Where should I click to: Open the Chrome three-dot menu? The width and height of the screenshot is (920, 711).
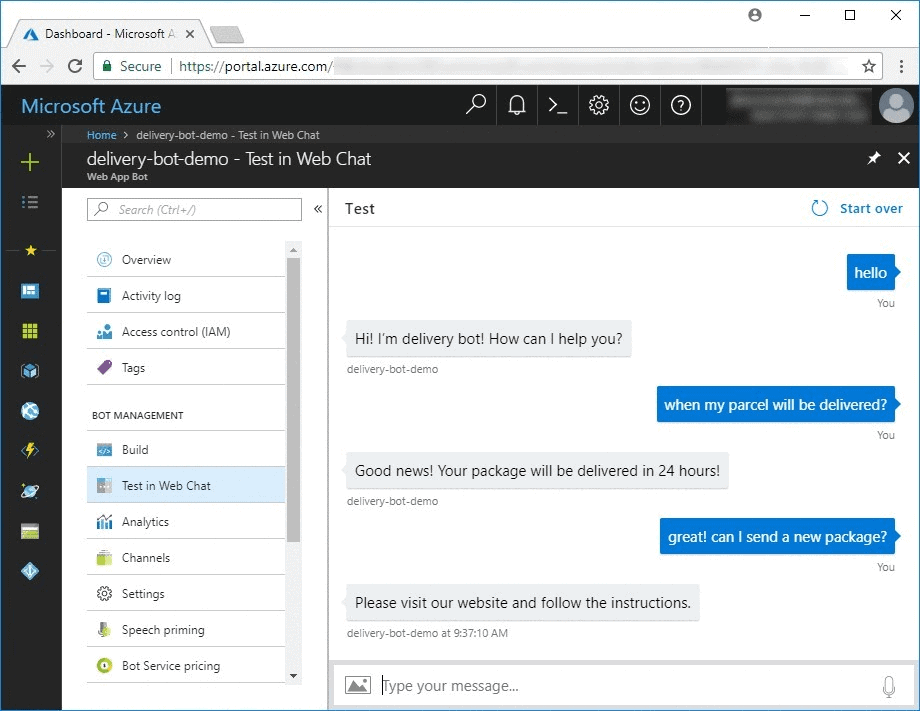pyautogui.click(x=901, y=66)
